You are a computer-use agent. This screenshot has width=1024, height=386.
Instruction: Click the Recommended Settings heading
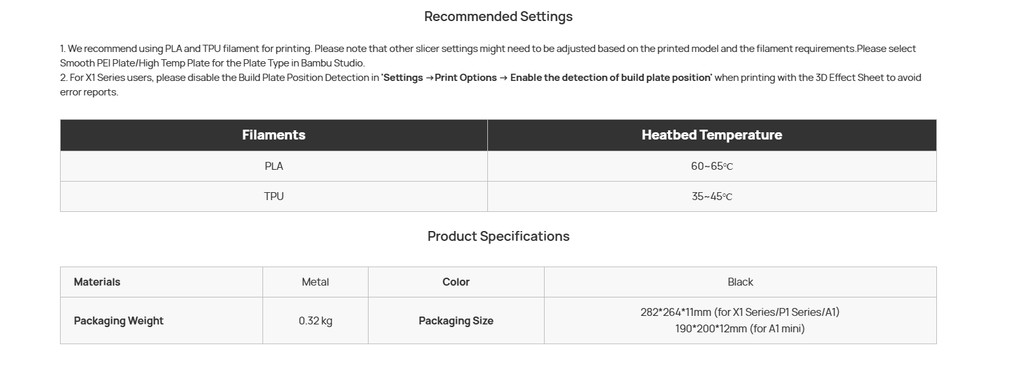click(x=498, y=16)
